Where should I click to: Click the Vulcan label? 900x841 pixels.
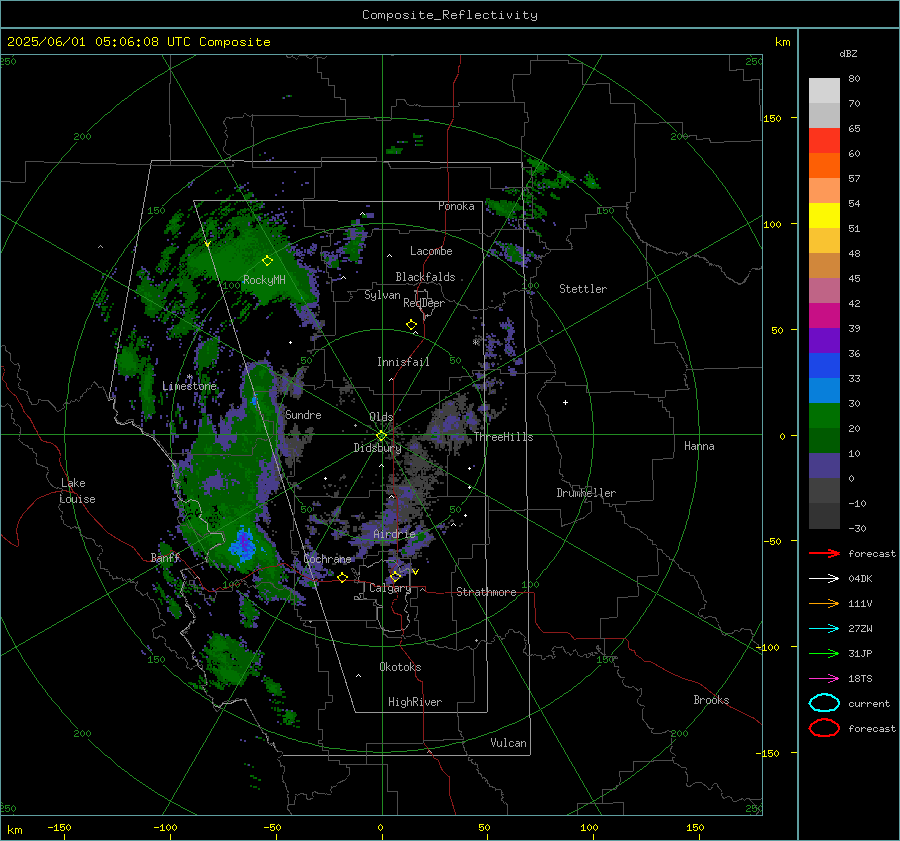click(508, 743)
